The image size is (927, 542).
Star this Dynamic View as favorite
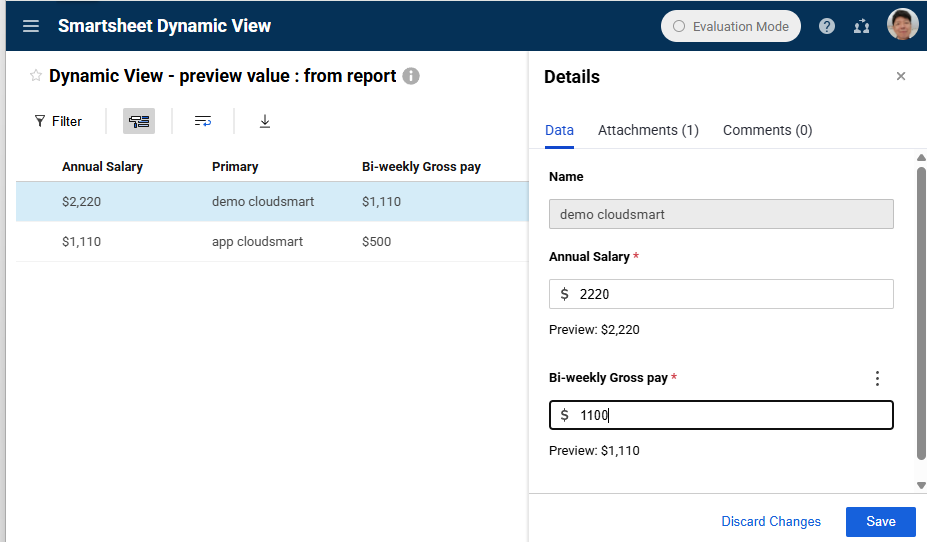click(35, 76)
